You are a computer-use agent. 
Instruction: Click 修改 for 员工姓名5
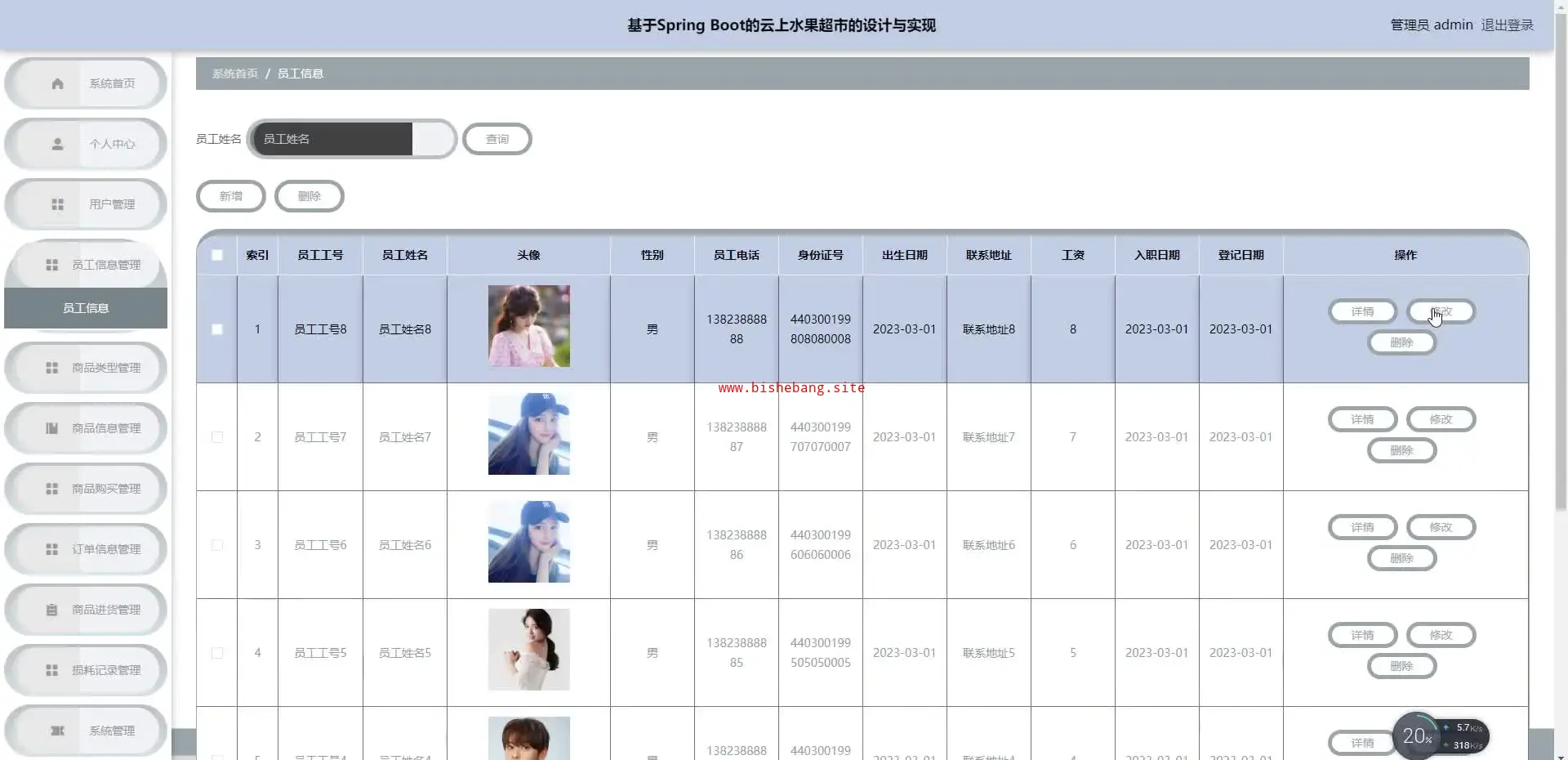(1441, 636)
